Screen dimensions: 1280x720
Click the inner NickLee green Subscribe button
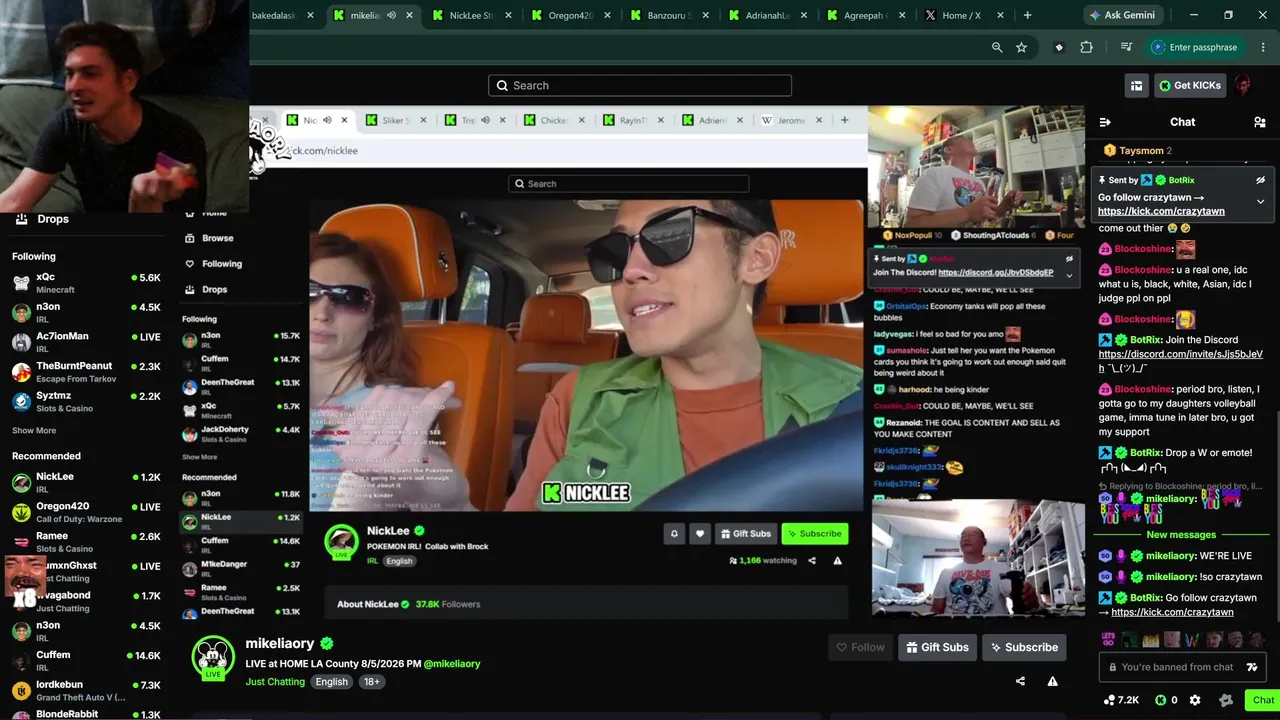(x=815, y=534)
